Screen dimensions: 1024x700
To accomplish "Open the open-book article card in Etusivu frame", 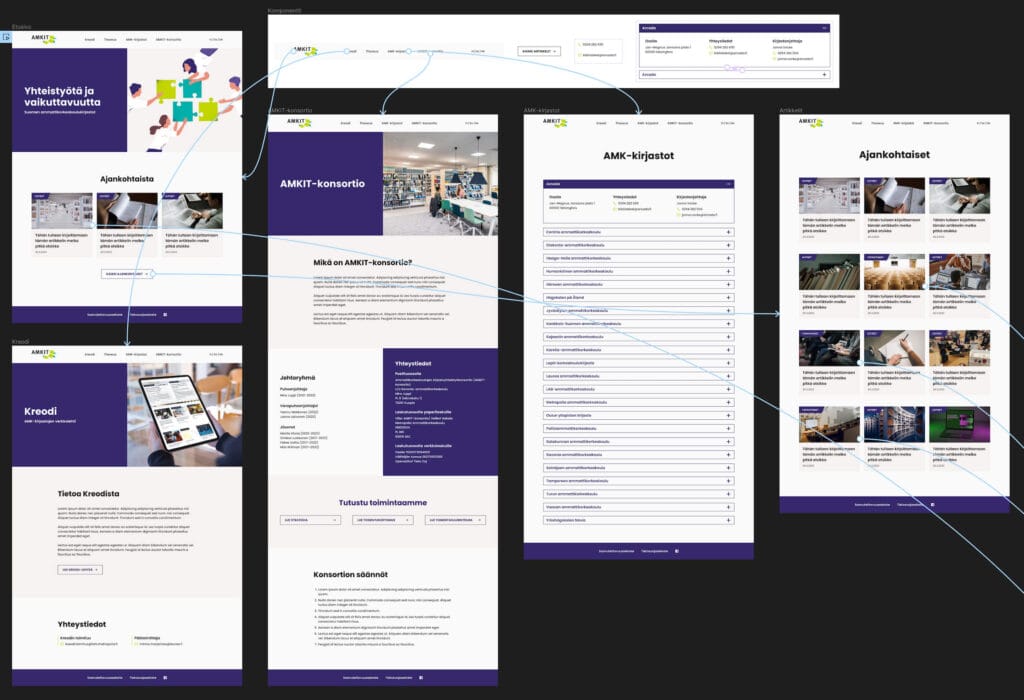I will 127,224.
